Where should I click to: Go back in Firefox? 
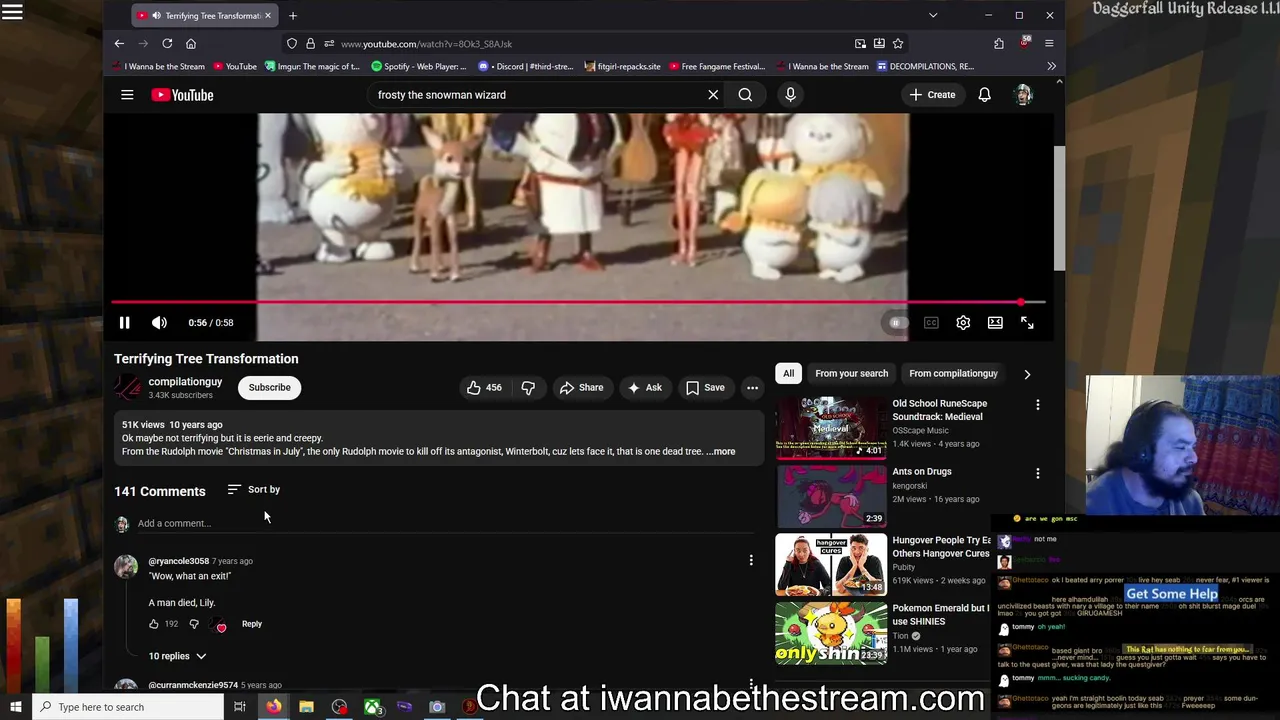click(x=119, y=44)
